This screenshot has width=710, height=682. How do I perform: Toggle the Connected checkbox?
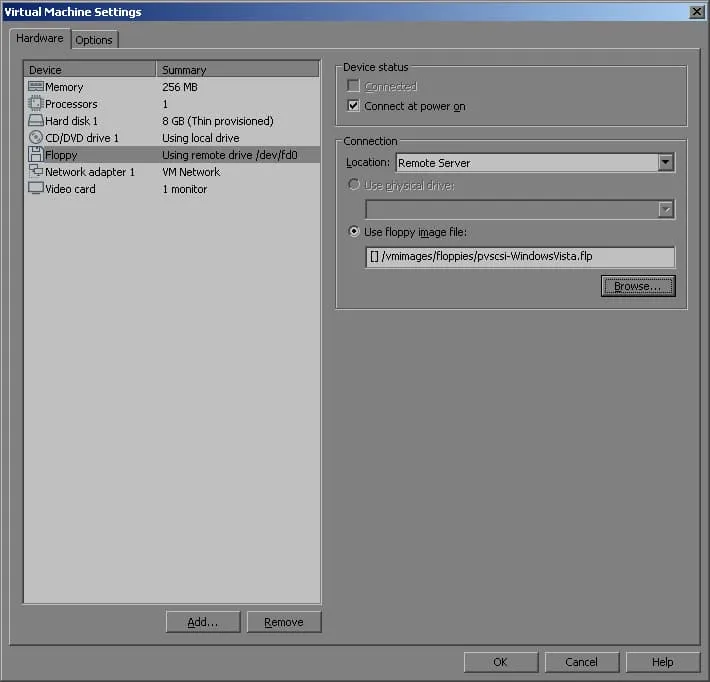(x=353, y=86)
